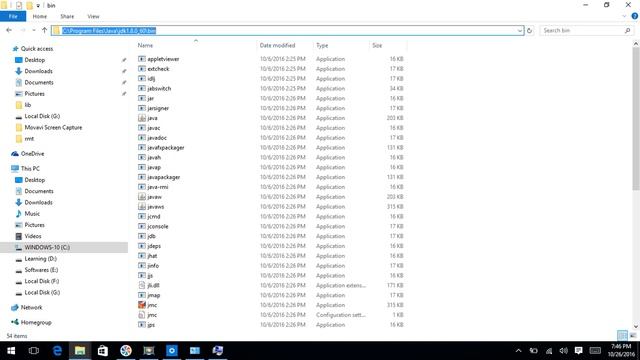Screen dimensions: 640x360
Task: Select Homegroup in the navigation pane
Action: tap(36, 322)
